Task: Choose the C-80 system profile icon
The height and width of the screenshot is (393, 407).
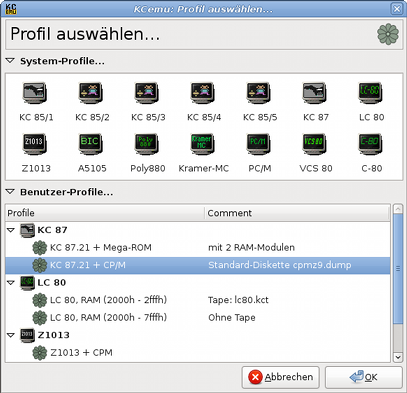Action: click(371, 144)
